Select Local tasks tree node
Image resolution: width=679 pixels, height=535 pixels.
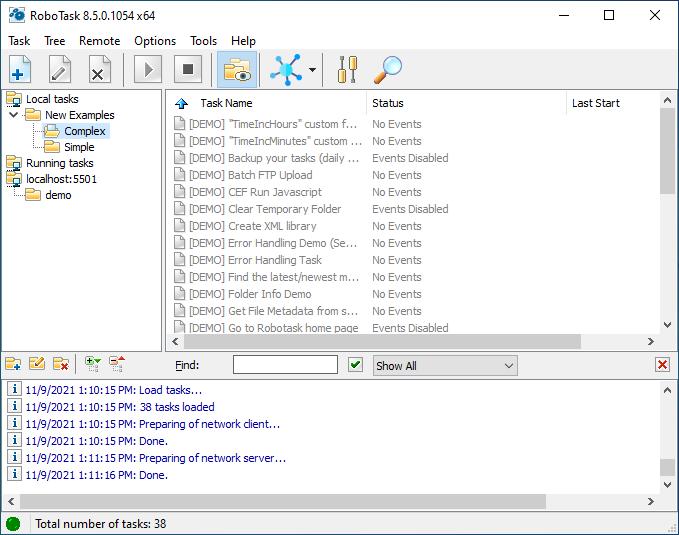coord(52,99)
